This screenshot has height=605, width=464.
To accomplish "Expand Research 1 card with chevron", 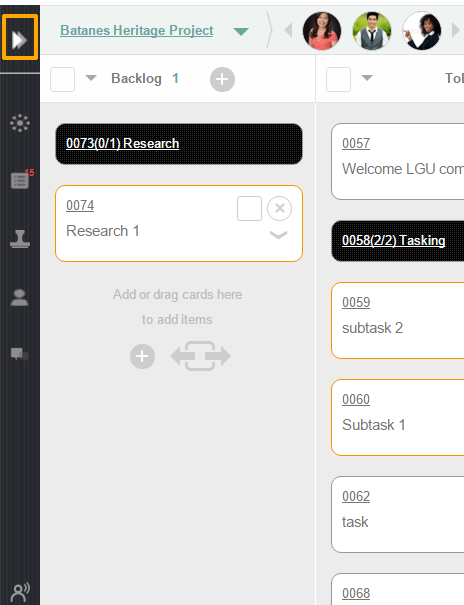I will 278,235.
